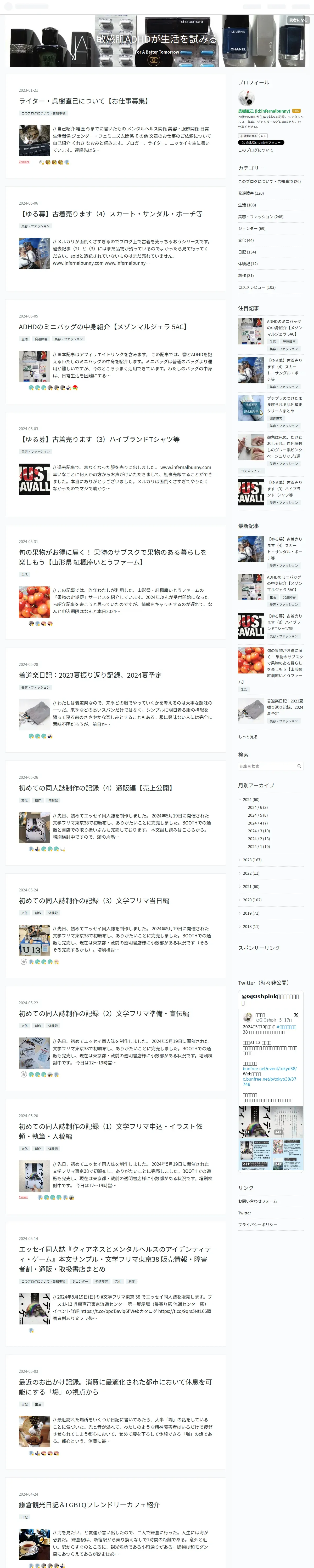This screenshot has width=314, height=1568.
Task: Open the 2024 / 3 (10) archive
Action: [259, 831]
